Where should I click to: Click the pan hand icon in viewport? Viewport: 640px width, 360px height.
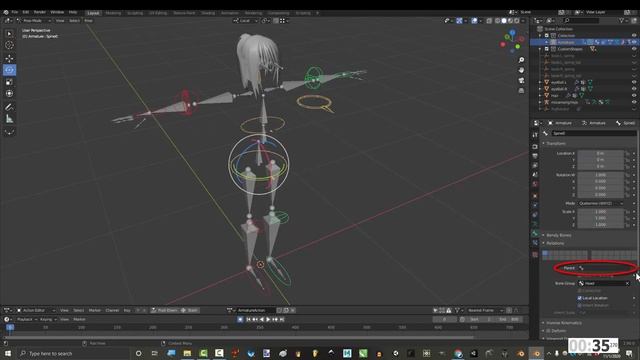pyautogui.click(x=521, y=70)
